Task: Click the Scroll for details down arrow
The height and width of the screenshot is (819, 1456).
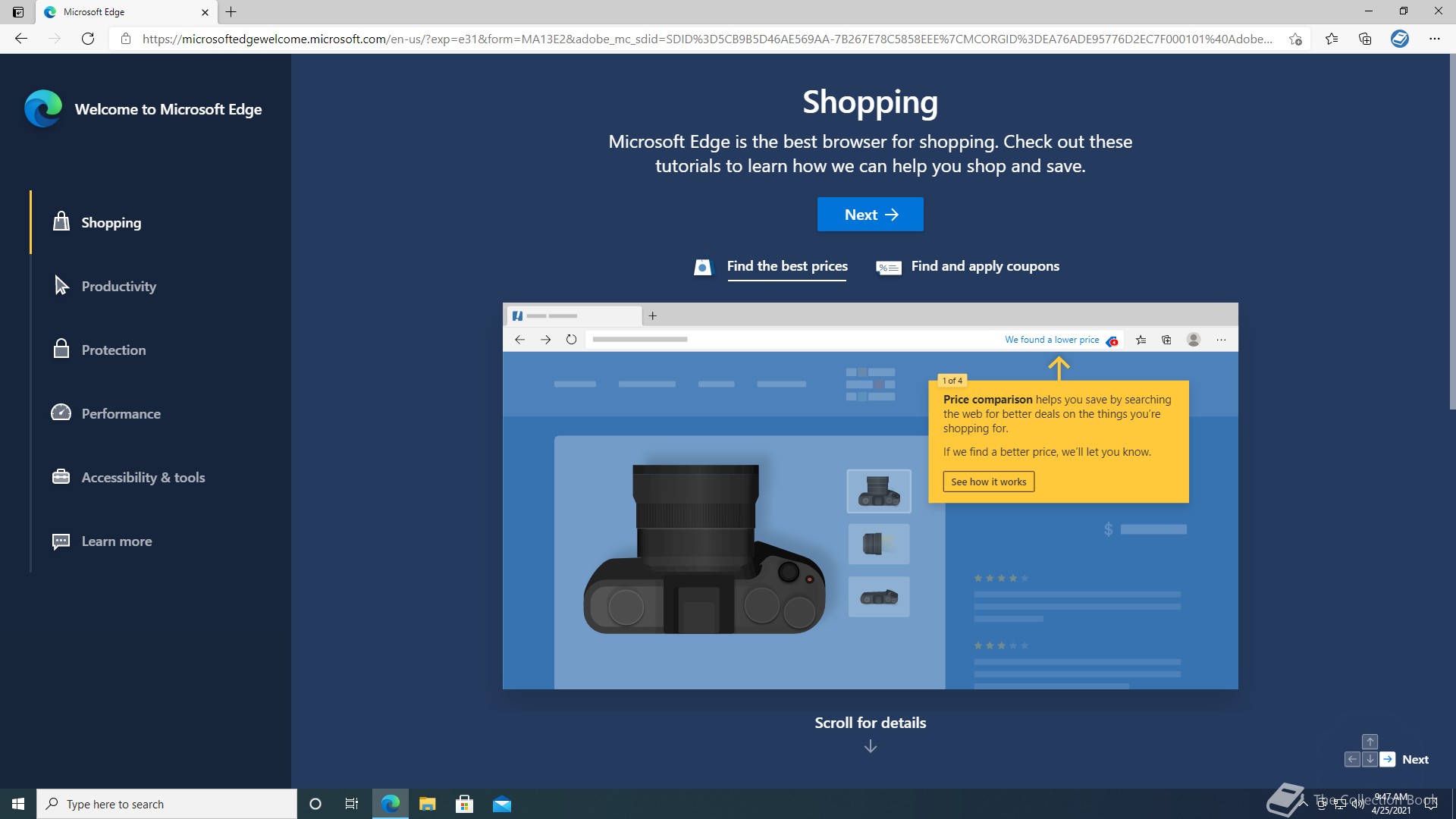Action: coord(871,746)
